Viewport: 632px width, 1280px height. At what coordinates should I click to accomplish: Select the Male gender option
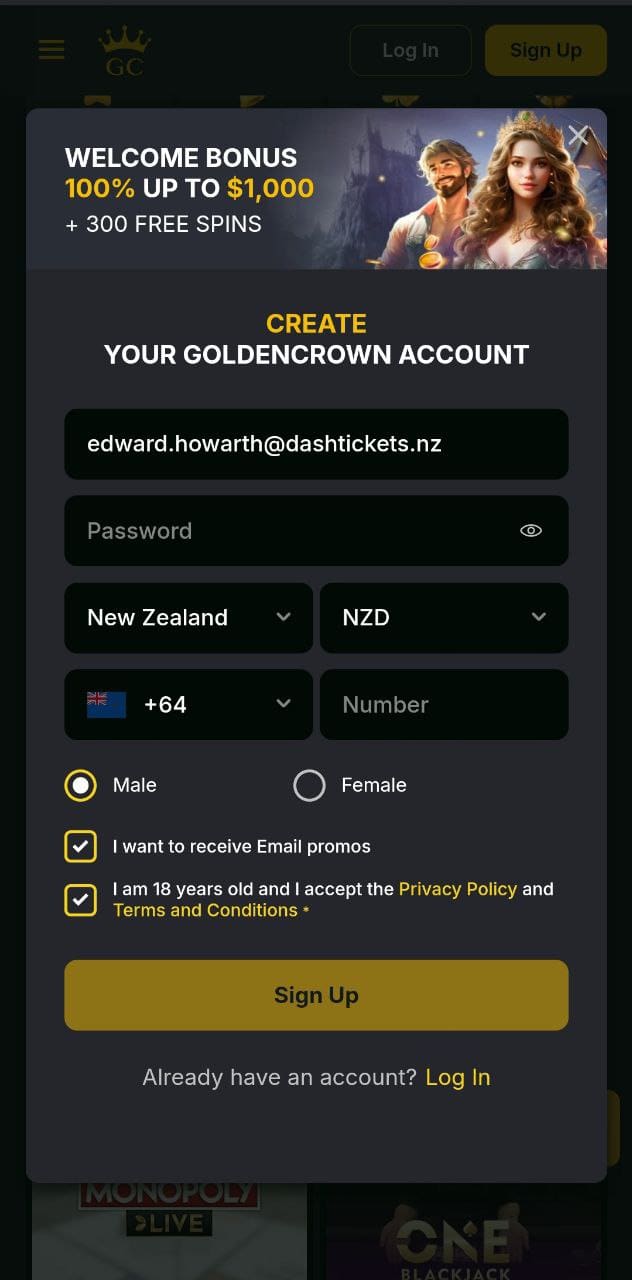point(80,785)
